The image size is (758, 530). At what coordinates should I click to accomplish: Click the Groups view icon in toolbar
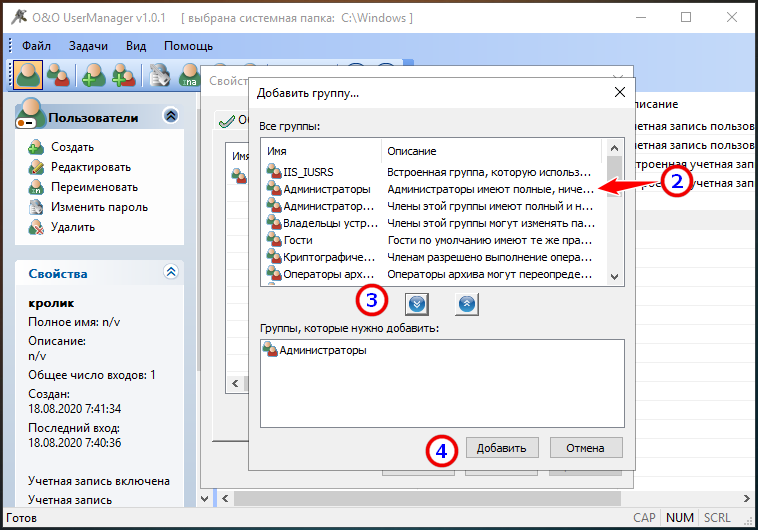click(x=59, y=75)
